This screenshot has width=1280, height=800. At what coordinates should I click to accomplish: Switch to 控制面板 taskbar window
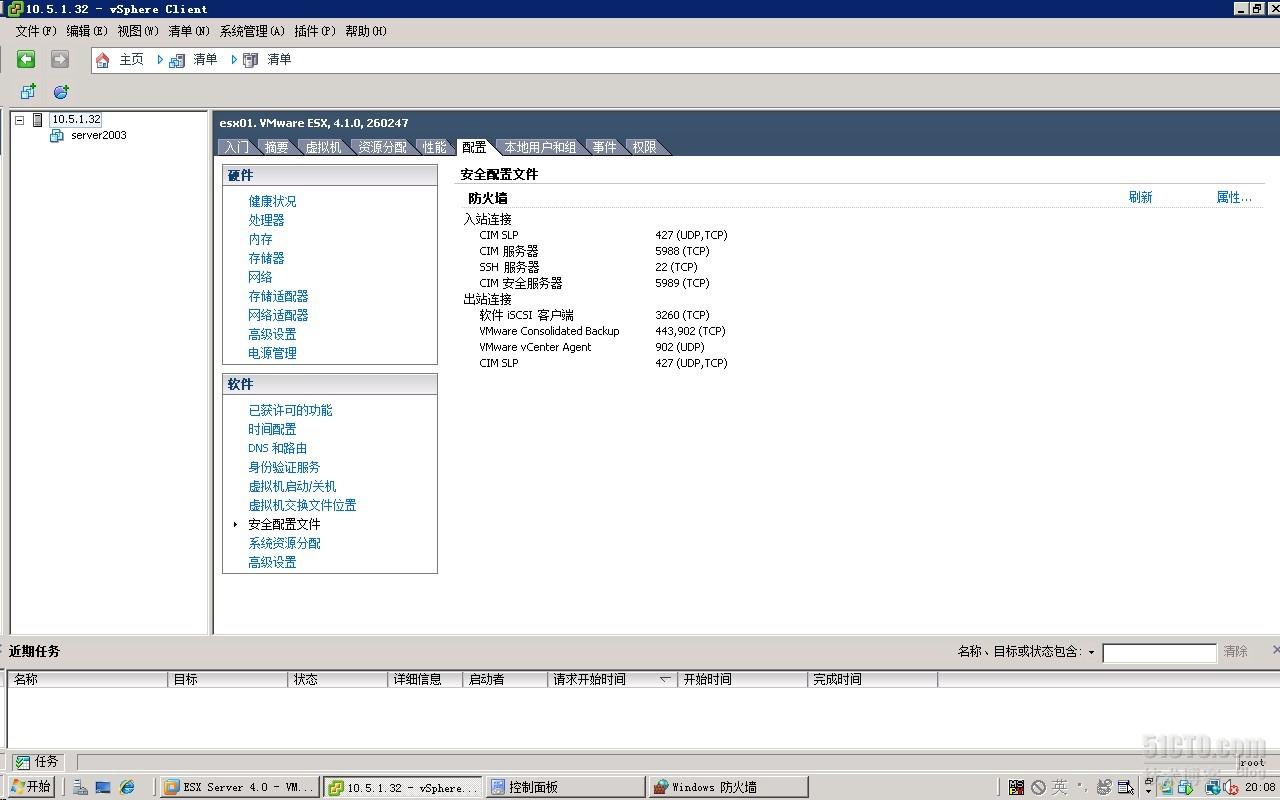[x=566, y=788]
